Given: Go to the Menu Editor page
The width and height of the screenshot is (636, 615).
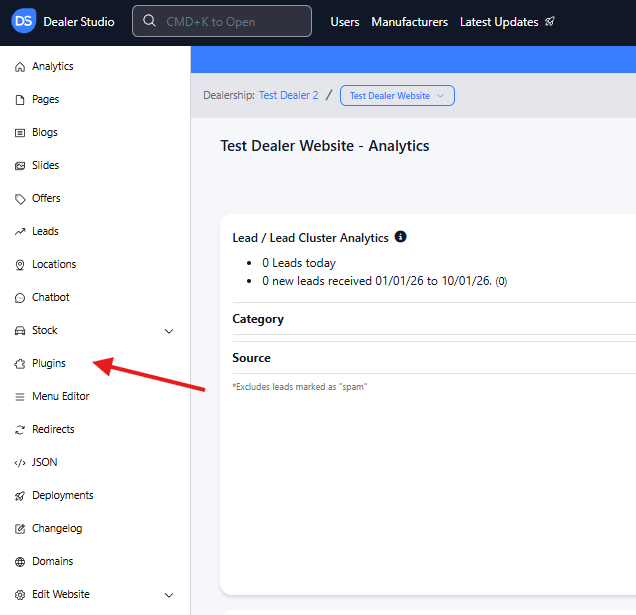Looking at the screenshot, I should click(60, 397).
